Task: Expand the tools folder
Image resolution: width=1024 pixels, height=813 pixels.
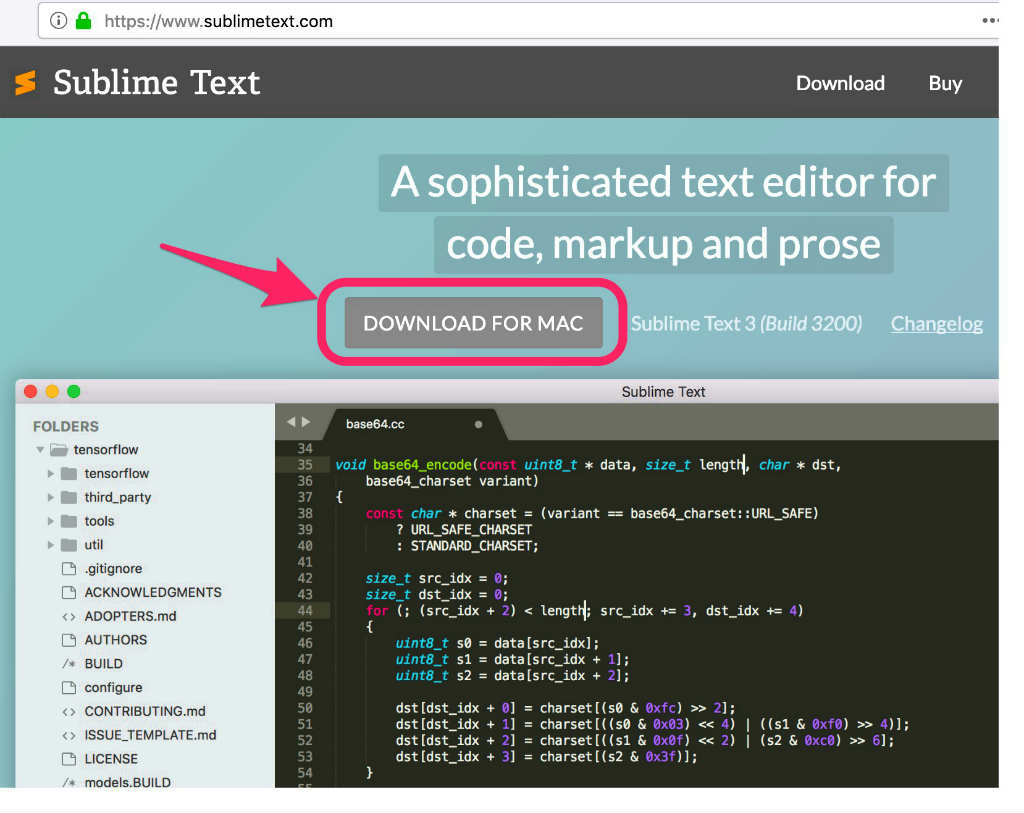Action: [51, 521]
